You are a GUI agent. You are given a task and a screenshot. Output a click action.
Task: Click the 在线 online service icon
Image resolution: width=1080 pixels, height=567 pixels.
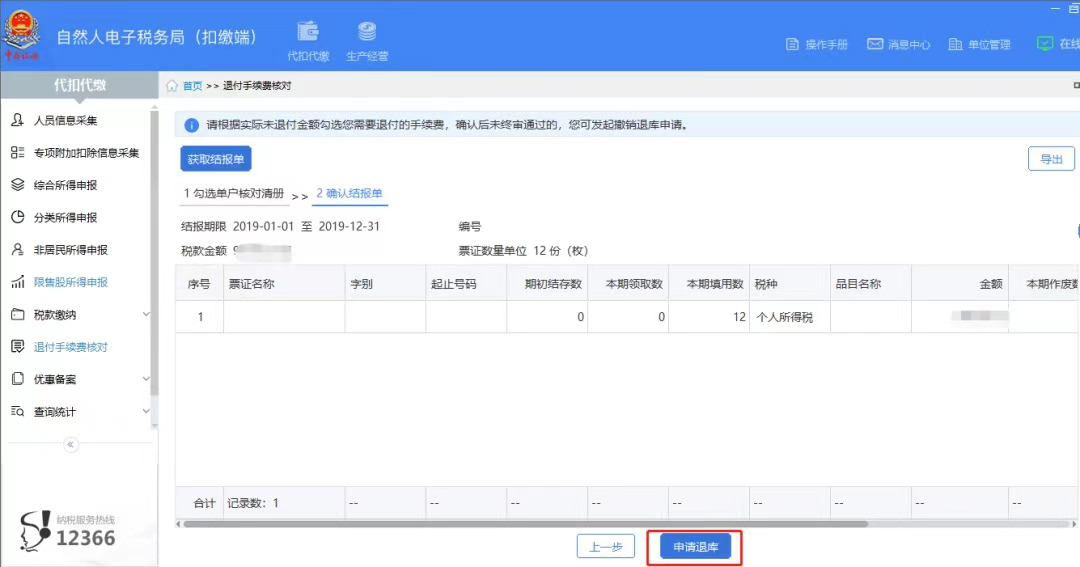(x=1044, y=43)
